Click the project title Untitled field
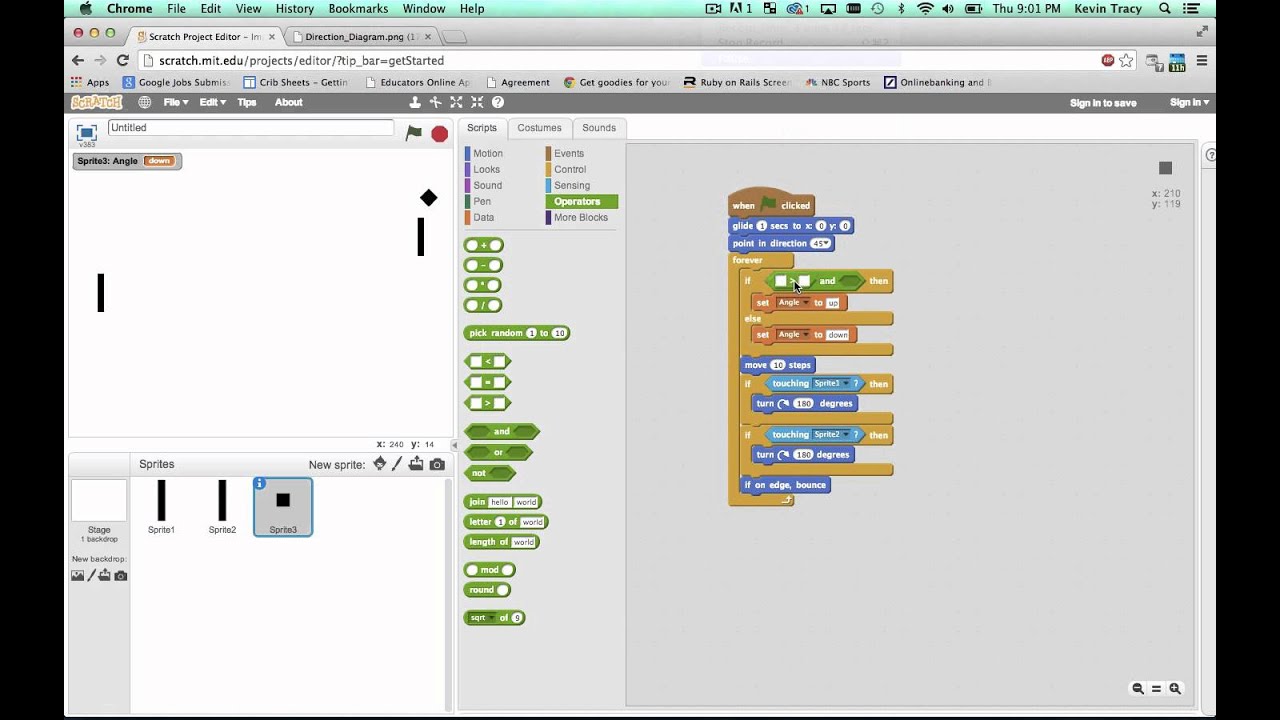This screenshot has height=720, width=1280. click(250, 128)
